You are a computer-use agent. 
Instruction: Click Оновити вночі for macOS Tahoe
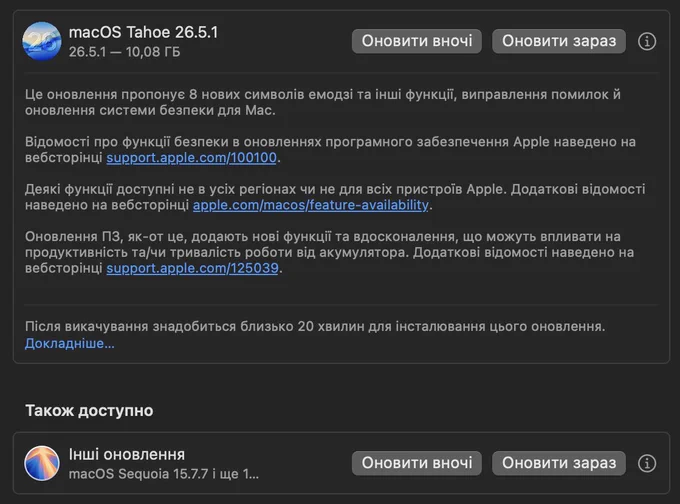417,41
